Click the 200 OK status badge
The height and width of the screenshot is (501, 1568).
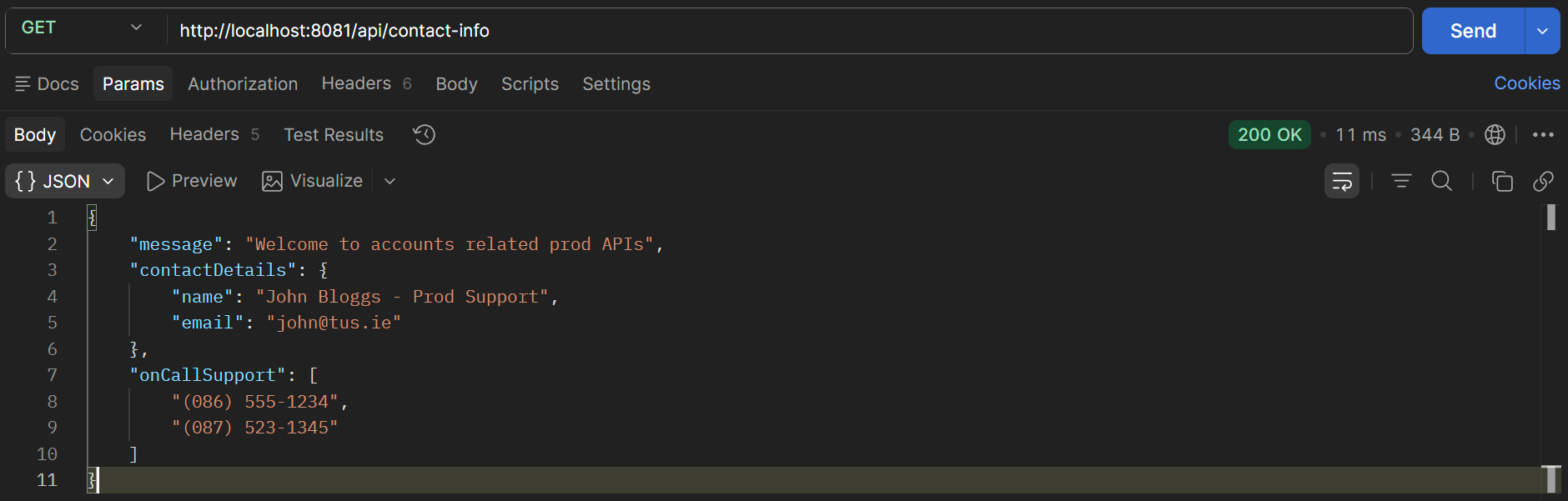[1269, 134]
